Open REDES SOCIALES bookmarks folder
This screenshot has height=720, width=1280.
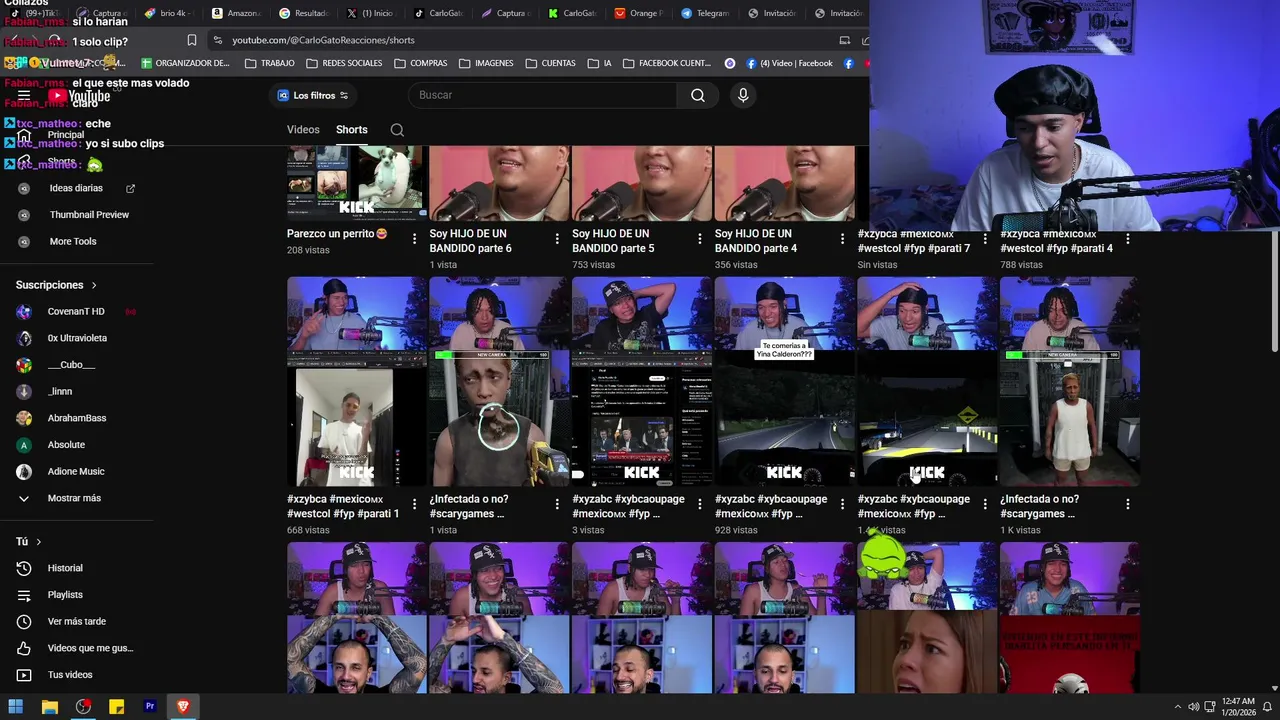(x=344, y=63)
